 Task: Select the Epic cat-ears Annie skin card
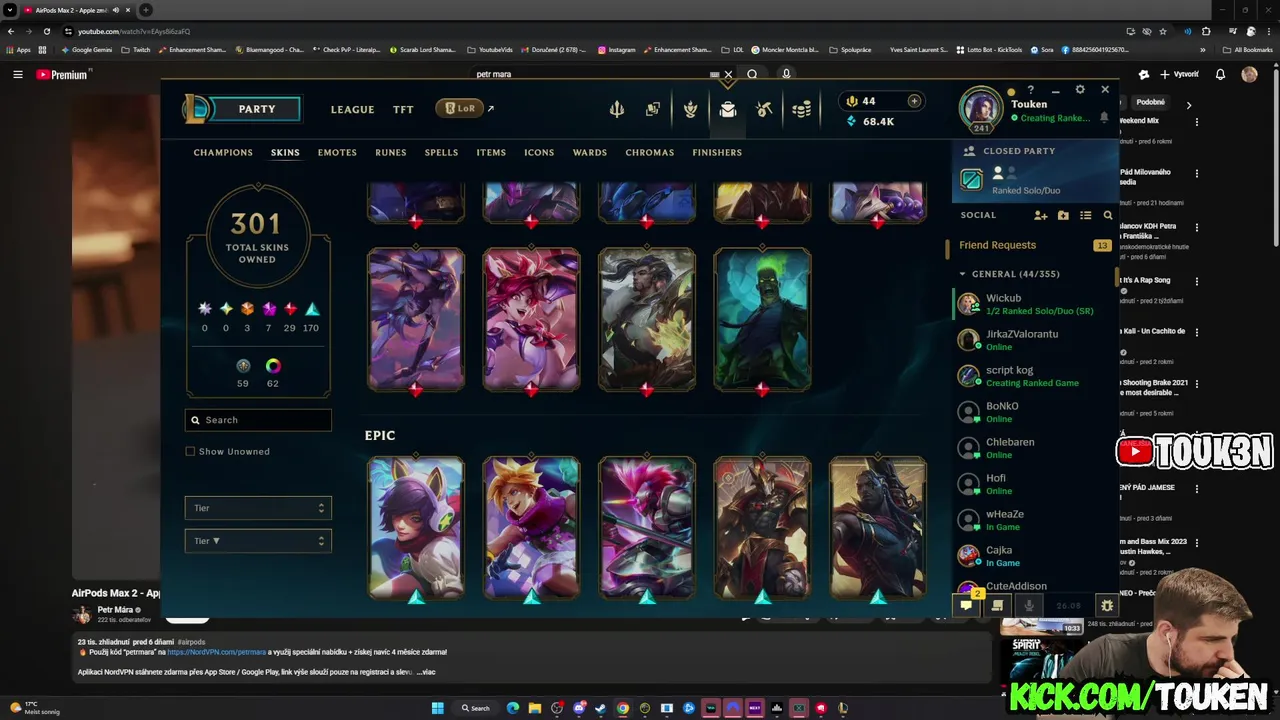416,528
